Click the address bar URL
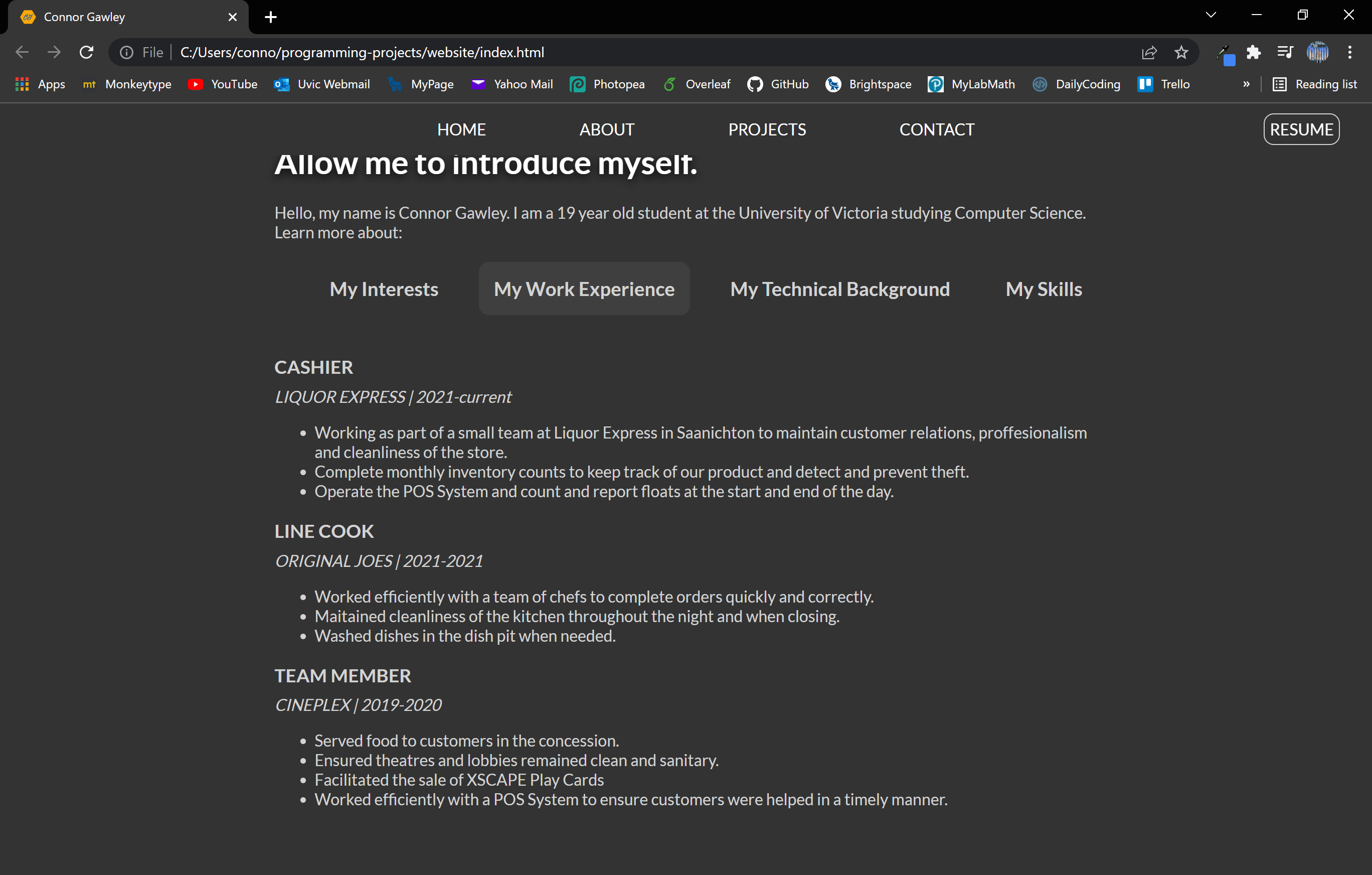Viewport: 1372px width, 875px height. (x=363, y=53)
